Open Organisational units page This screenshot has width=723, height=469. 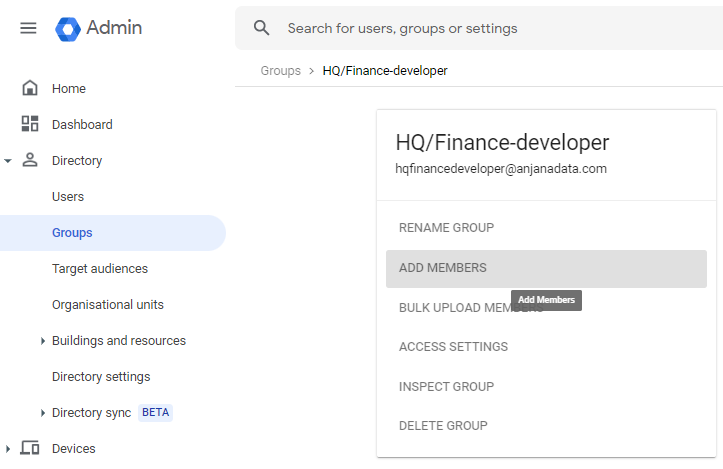tap(108, 305)
